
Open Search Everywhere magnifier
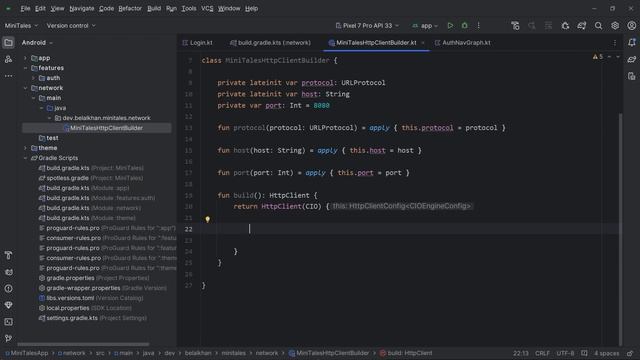(598, 26)
